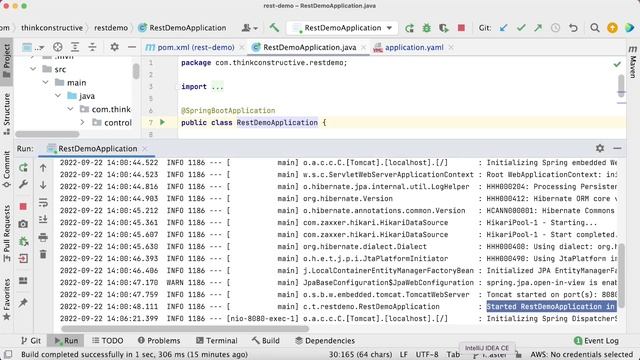
Task: Jump down the stack trace arrow
Action: (x=43, y=185)
